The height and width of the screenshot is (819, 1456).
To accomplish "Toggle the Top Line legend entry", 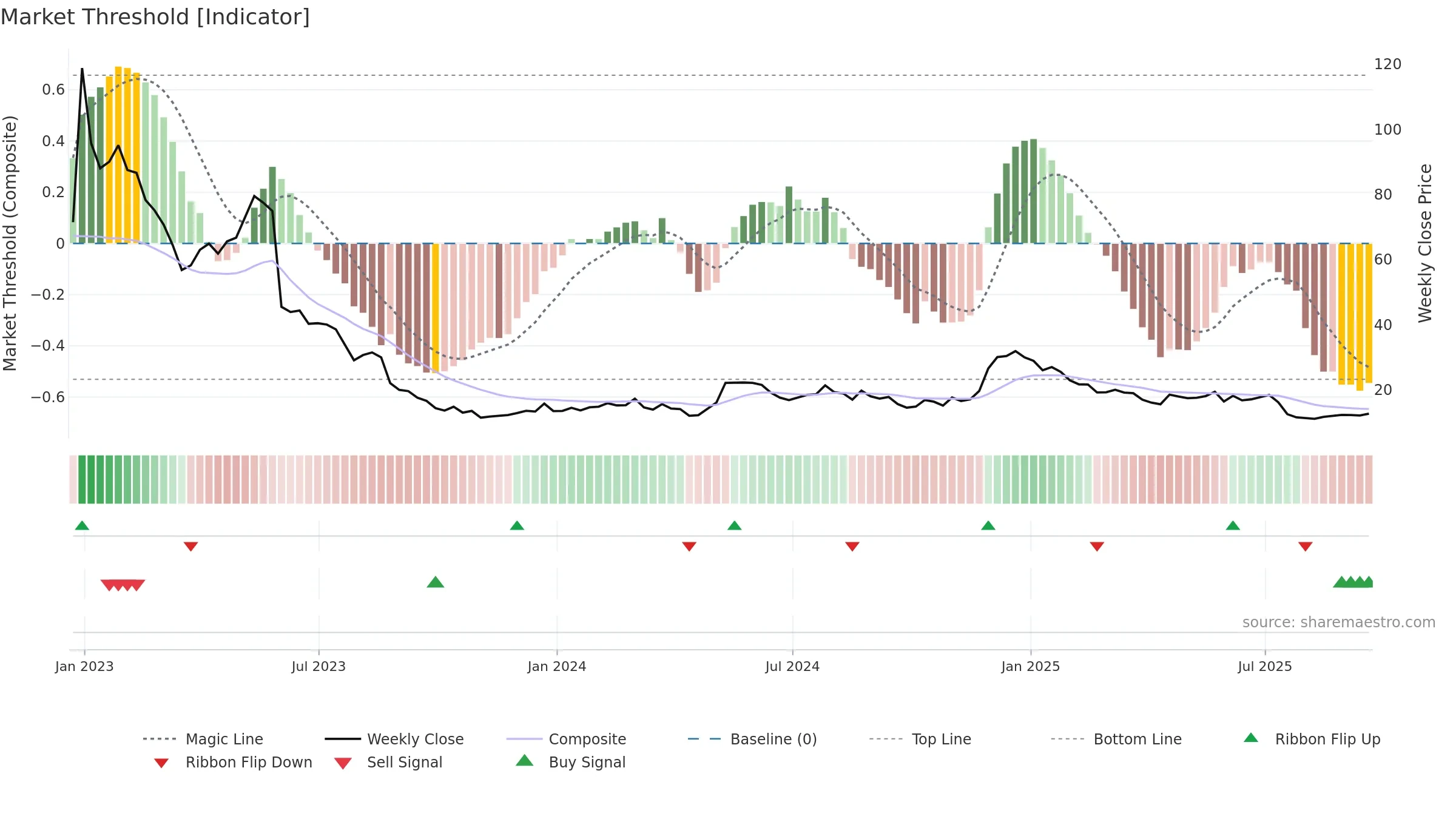I will [920, 739].
